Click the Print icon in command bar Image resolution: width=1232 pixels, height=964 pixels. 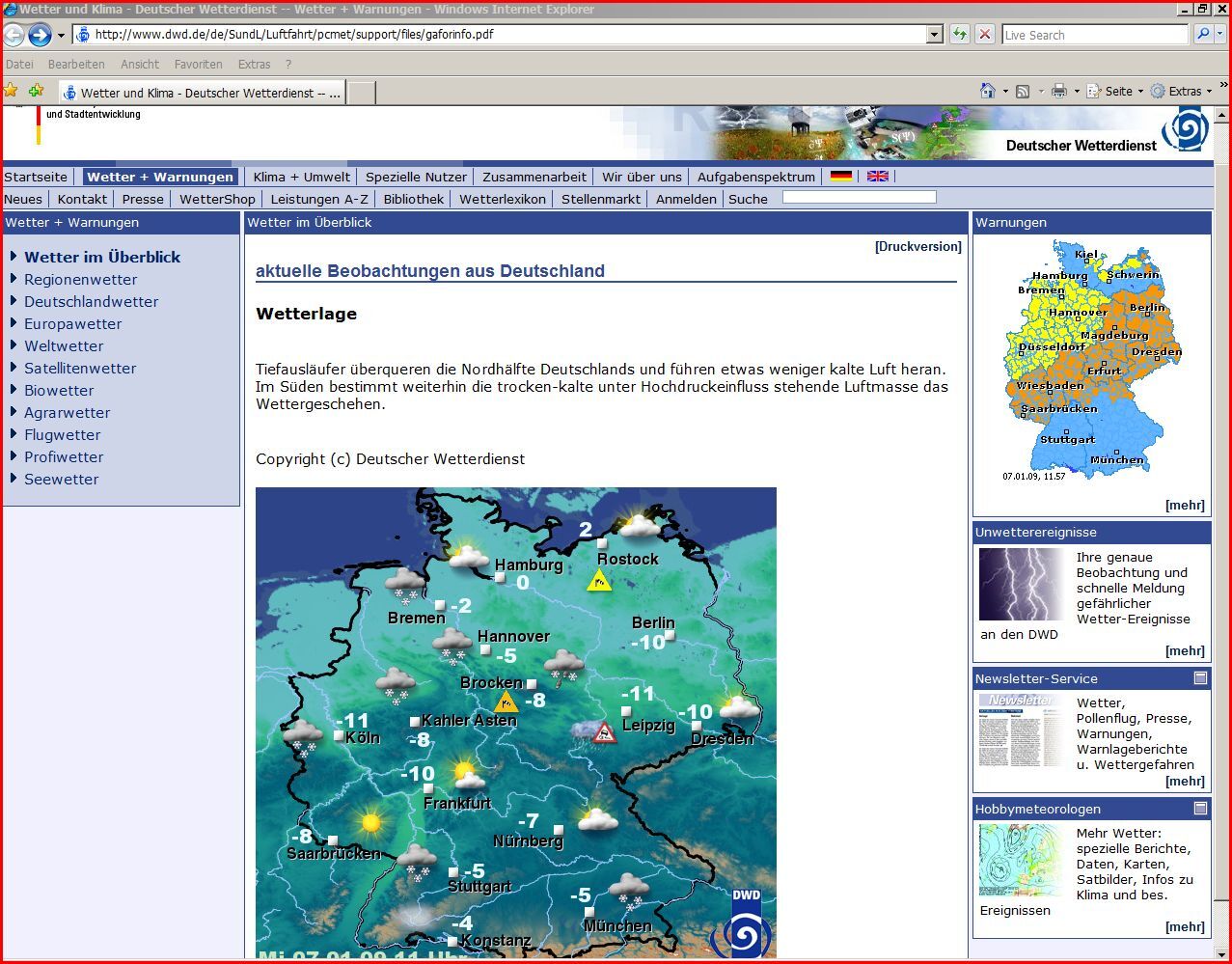pyautogui.click(x=1058, y=91)
